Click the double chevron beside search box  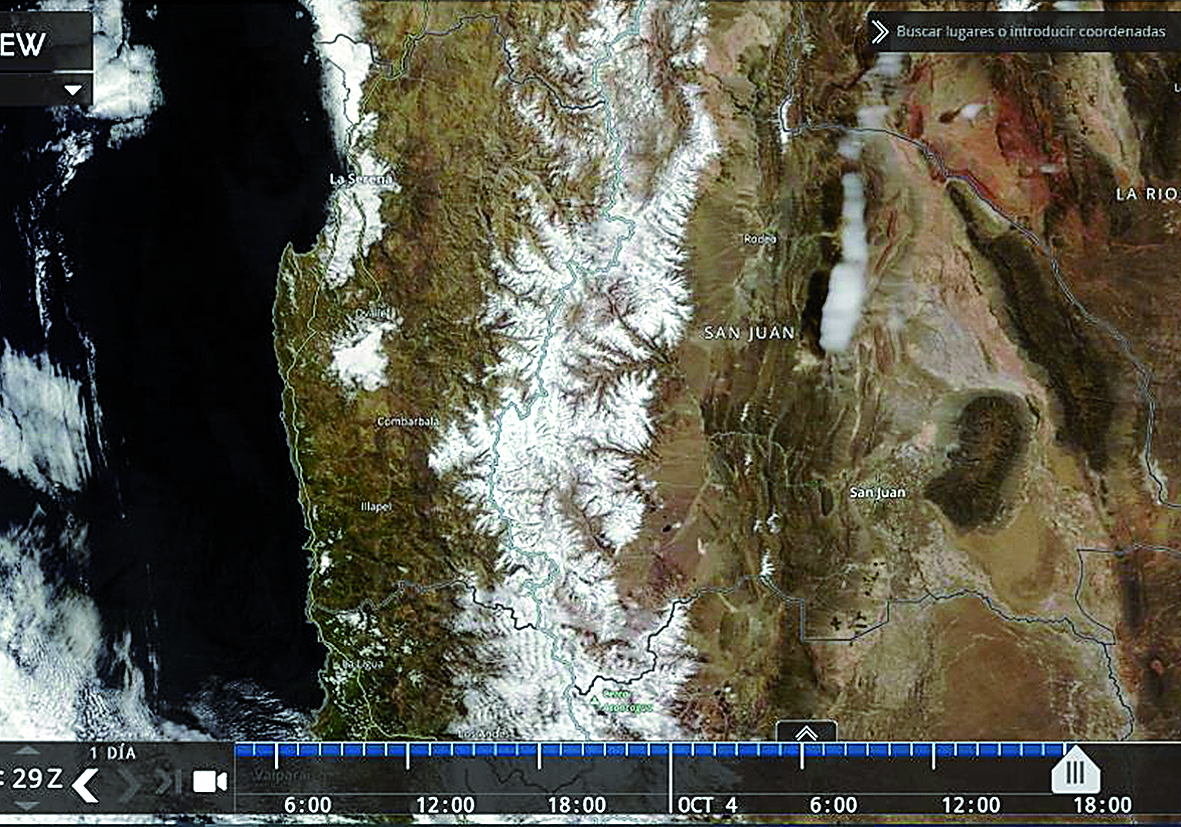879,32
